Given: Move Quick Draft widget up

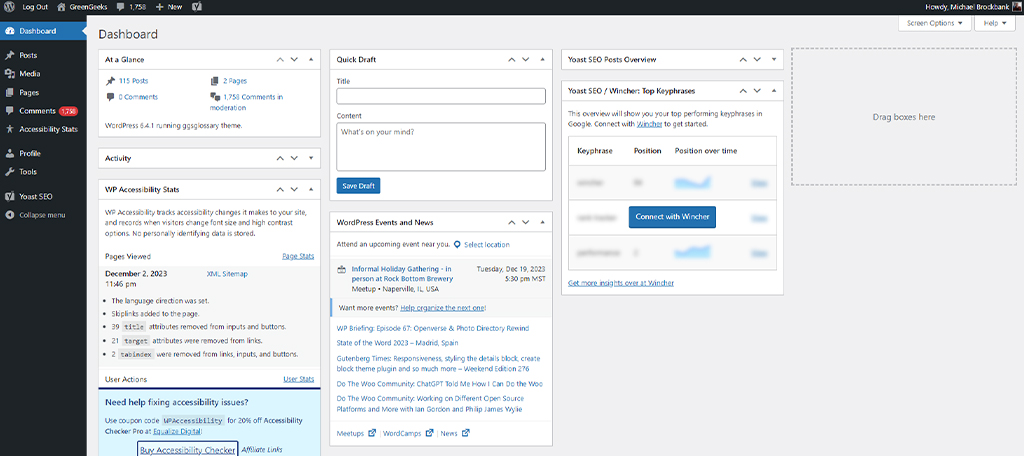Looking at the screenshot, I should pyautogui.click(x=512, y=59).
